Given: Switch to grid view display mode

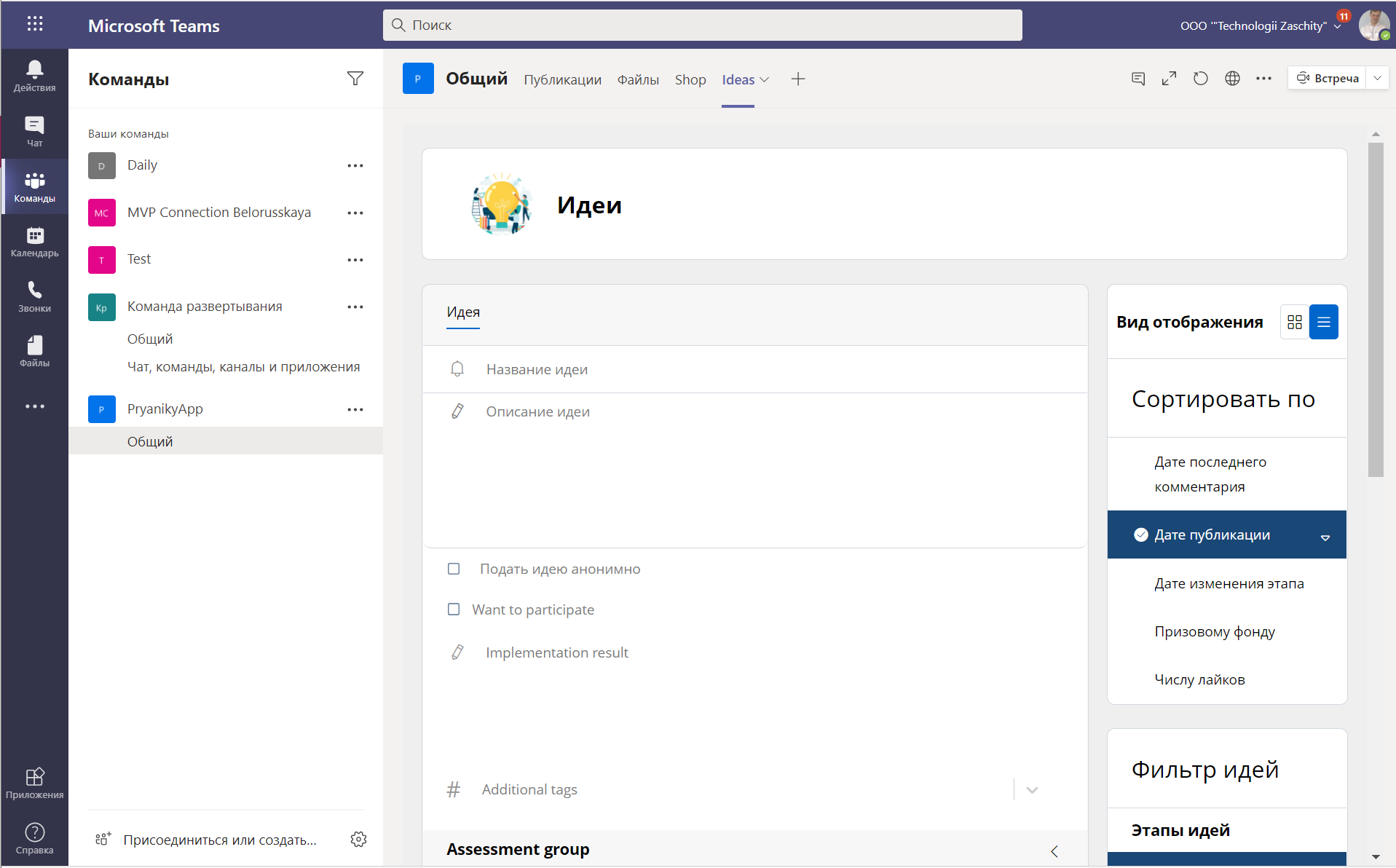Looking at the screenshot, I should click(1295, 322).
